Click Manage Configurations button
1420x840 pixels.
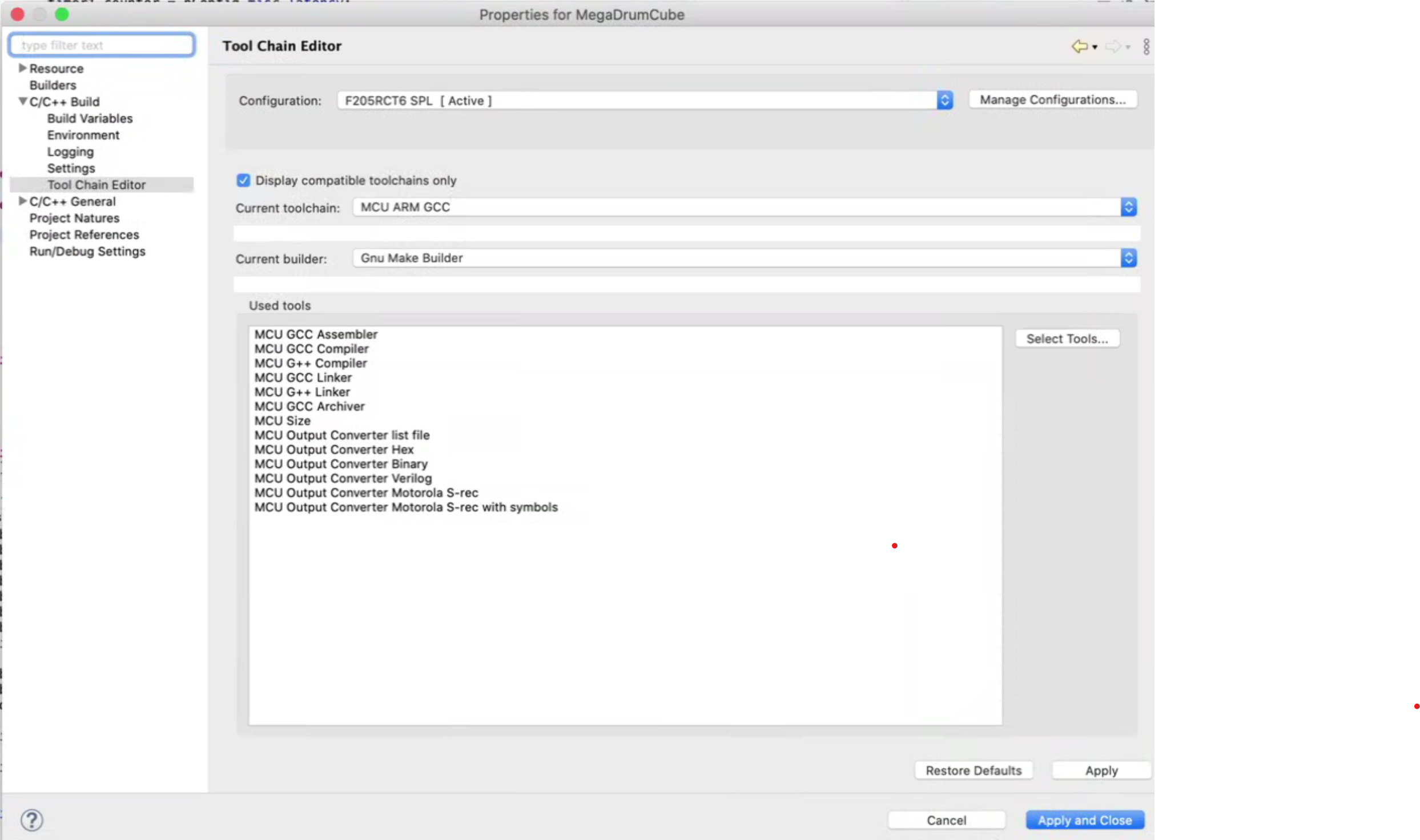point(1052,100)
